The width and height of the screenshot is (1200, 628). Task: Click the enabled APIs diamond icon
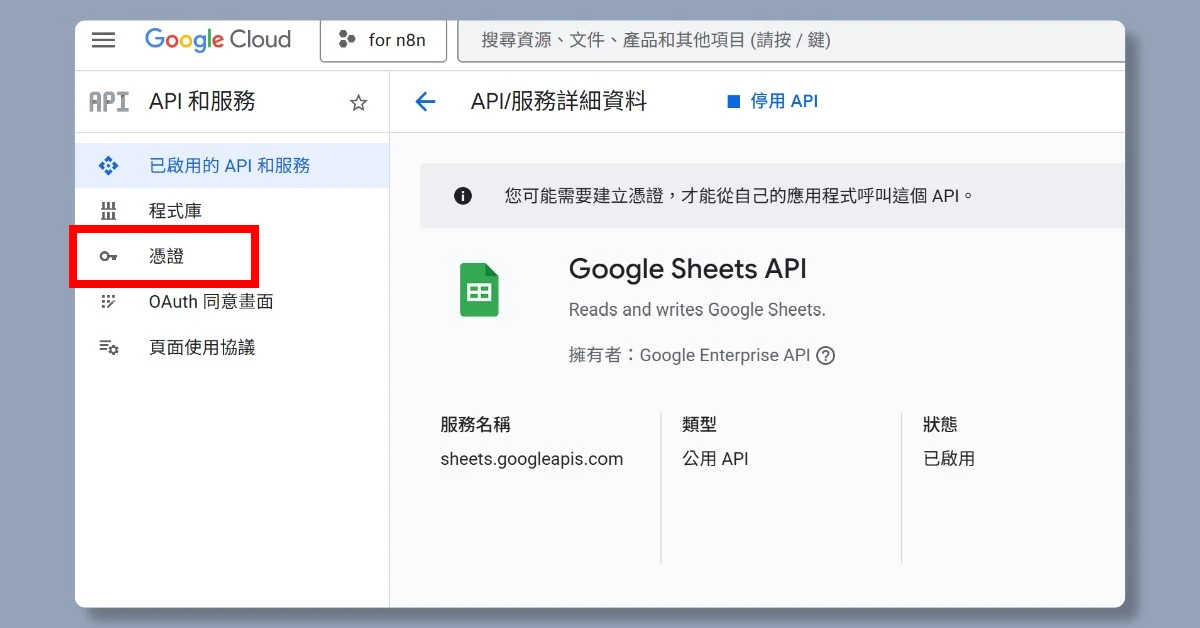coord(108,166)
